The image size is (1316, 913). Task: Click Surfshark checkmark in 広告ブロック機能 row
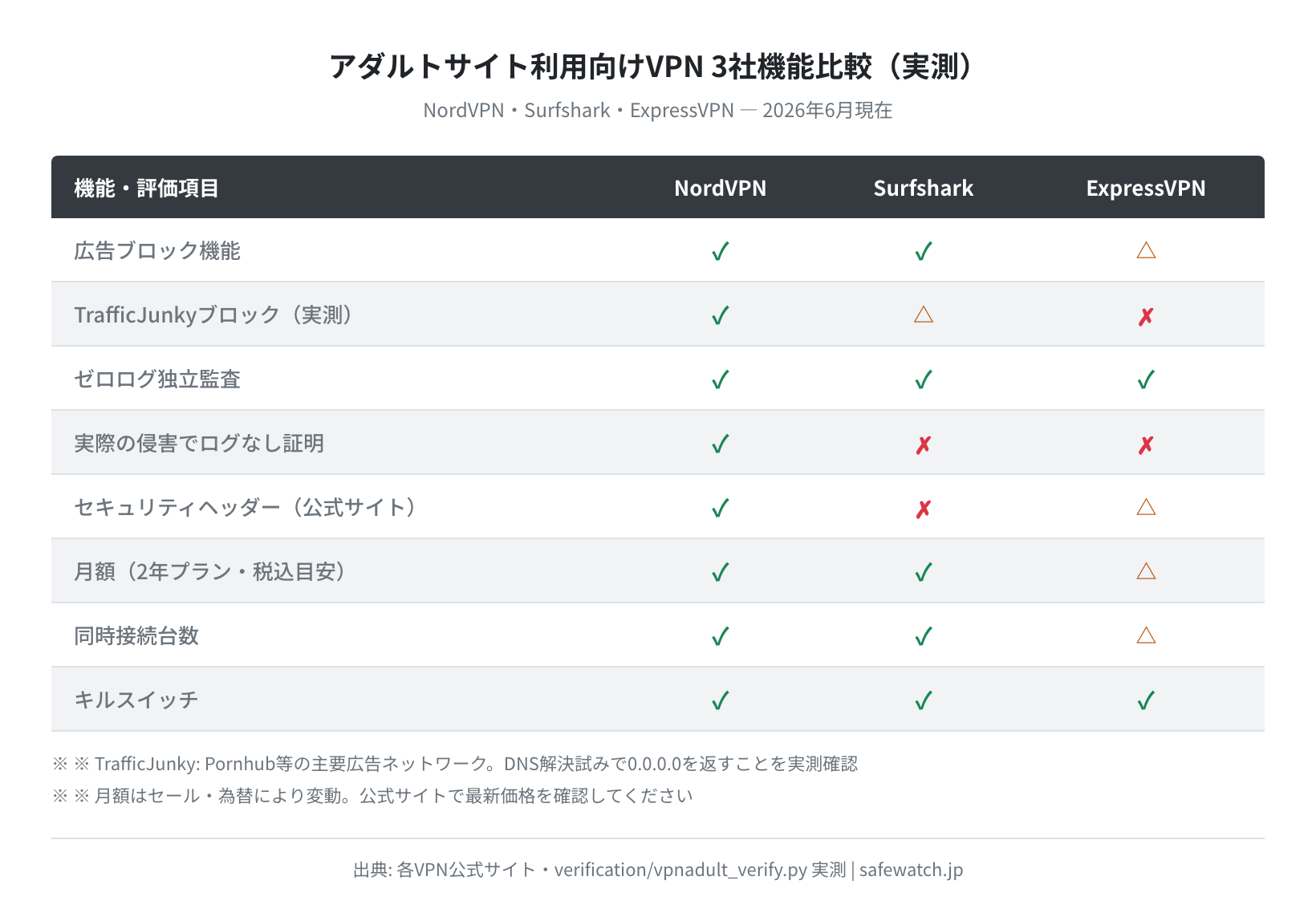(924, 251)
